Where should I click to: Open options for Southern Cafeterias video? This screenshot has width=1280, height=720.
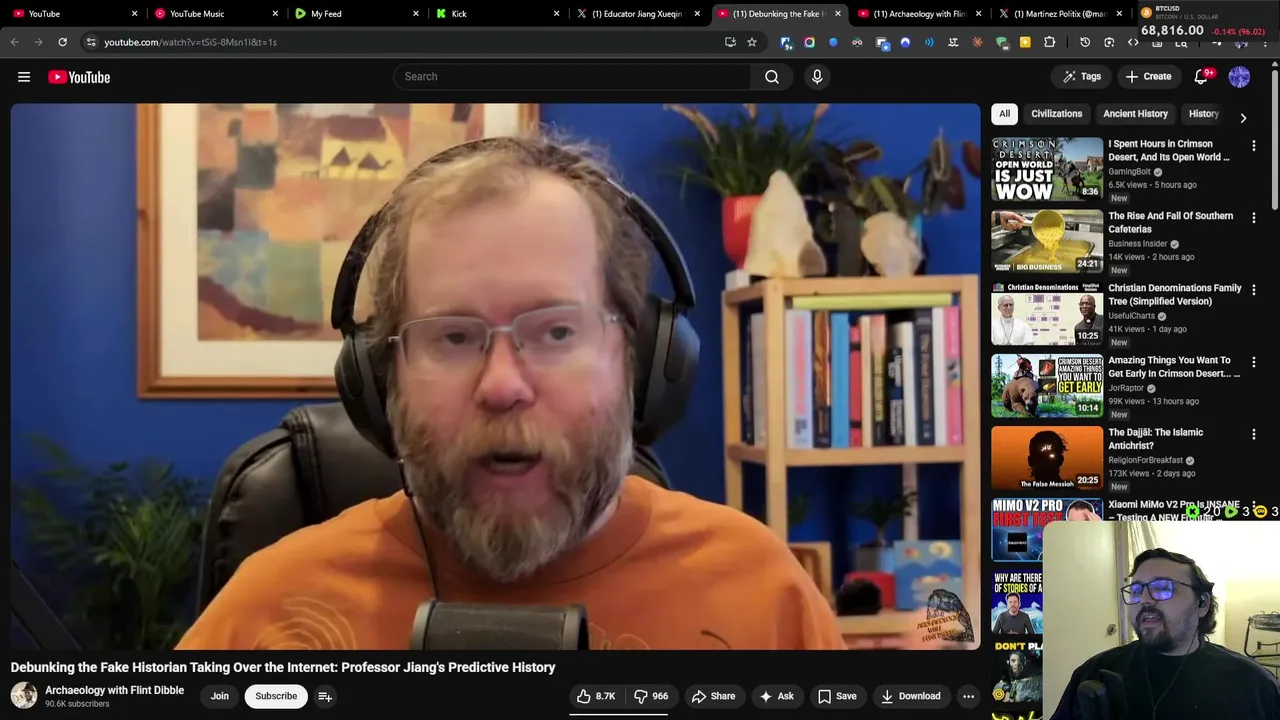[x=1253, y=218]
